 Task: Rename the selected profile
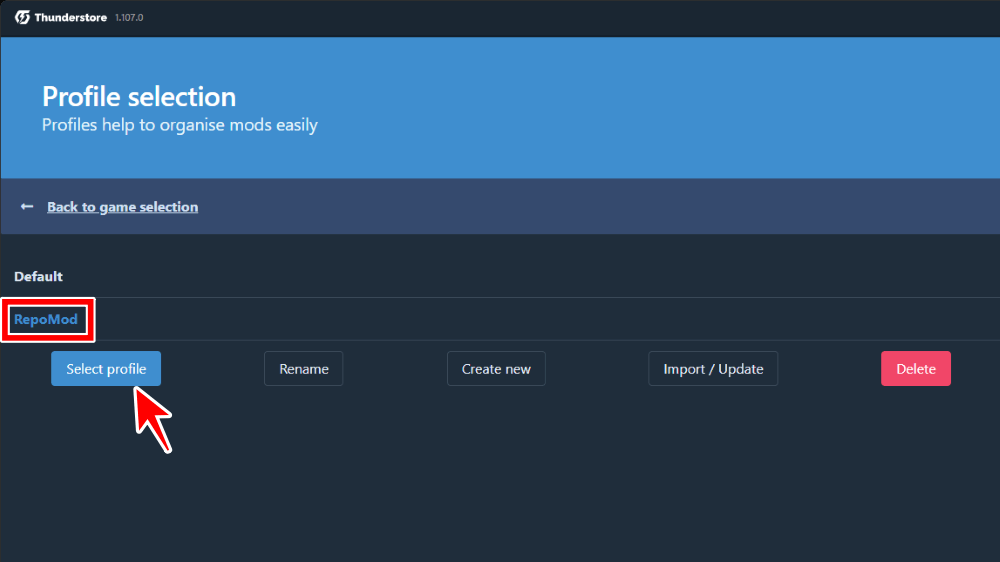pos(303,369)
